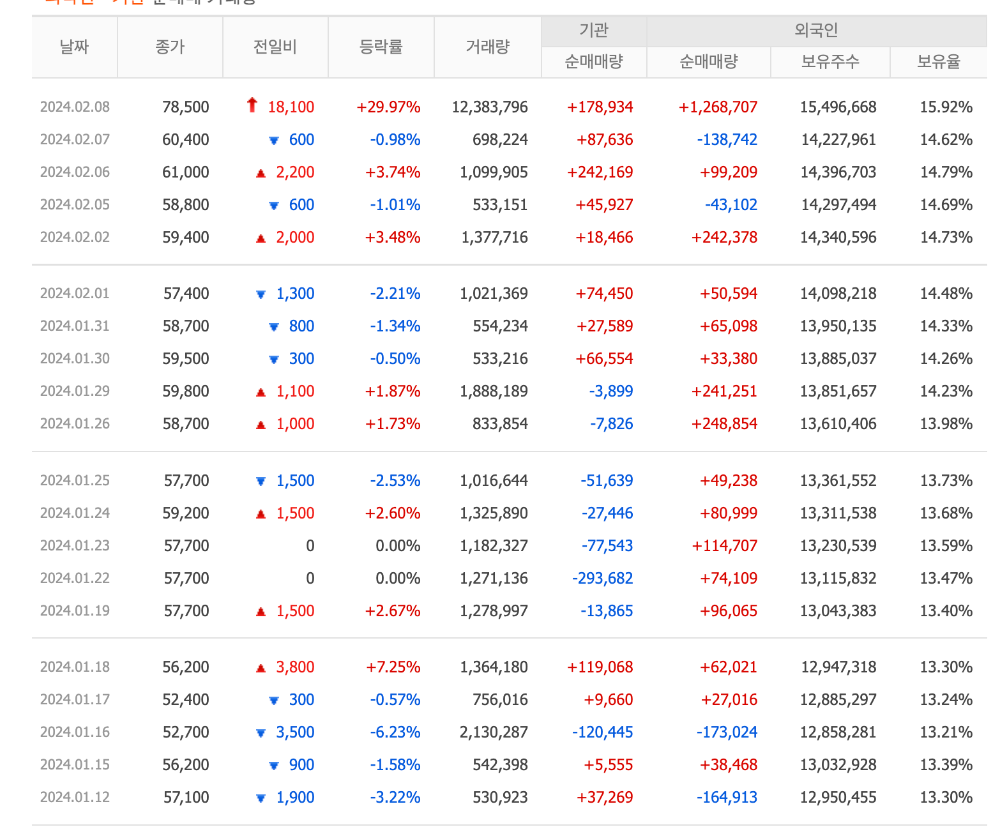The height and width of the screenshot is (837, 1000).
Task: Click the 날짜 column header
Action: coord(74,47)
